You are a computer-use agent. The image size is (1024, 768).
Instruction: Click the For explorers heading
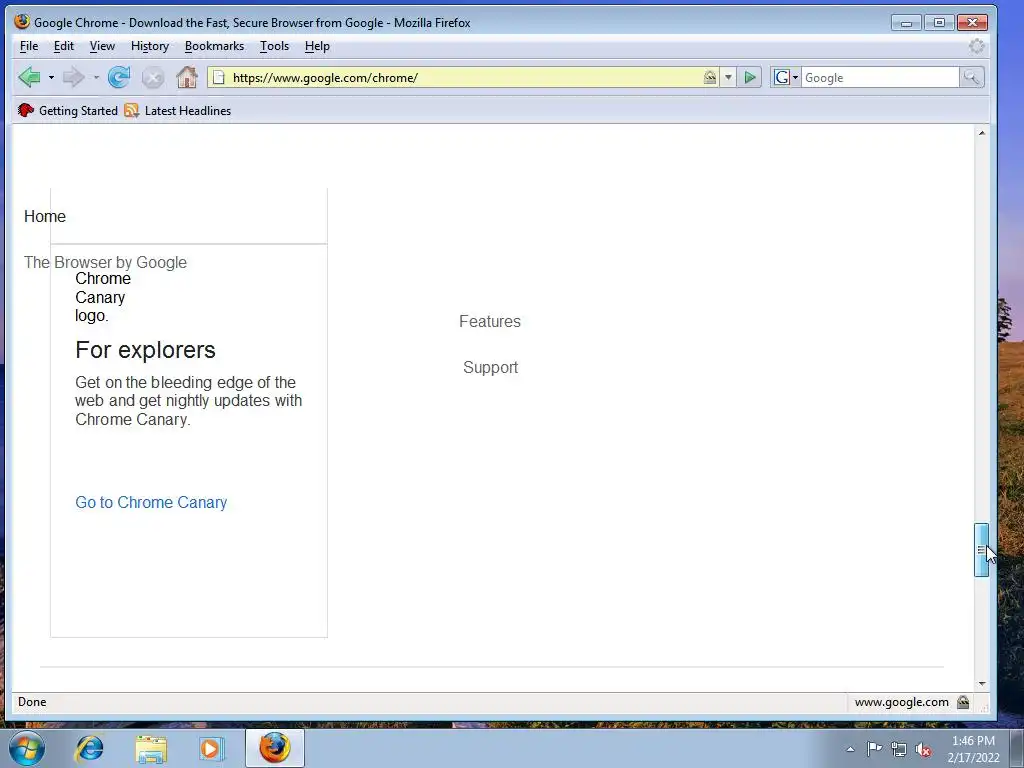click(145, 350)
